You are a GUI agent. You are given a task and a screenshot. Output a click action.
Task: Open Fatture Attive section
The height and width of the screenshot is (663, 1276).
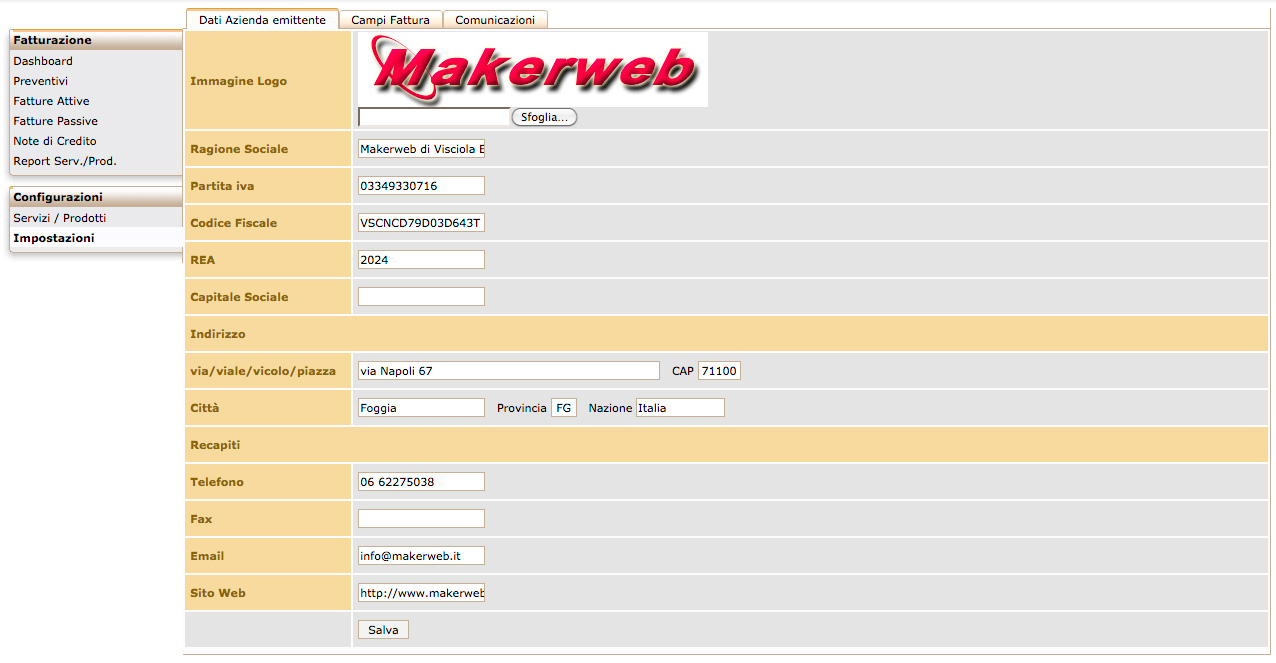[51, 101]
